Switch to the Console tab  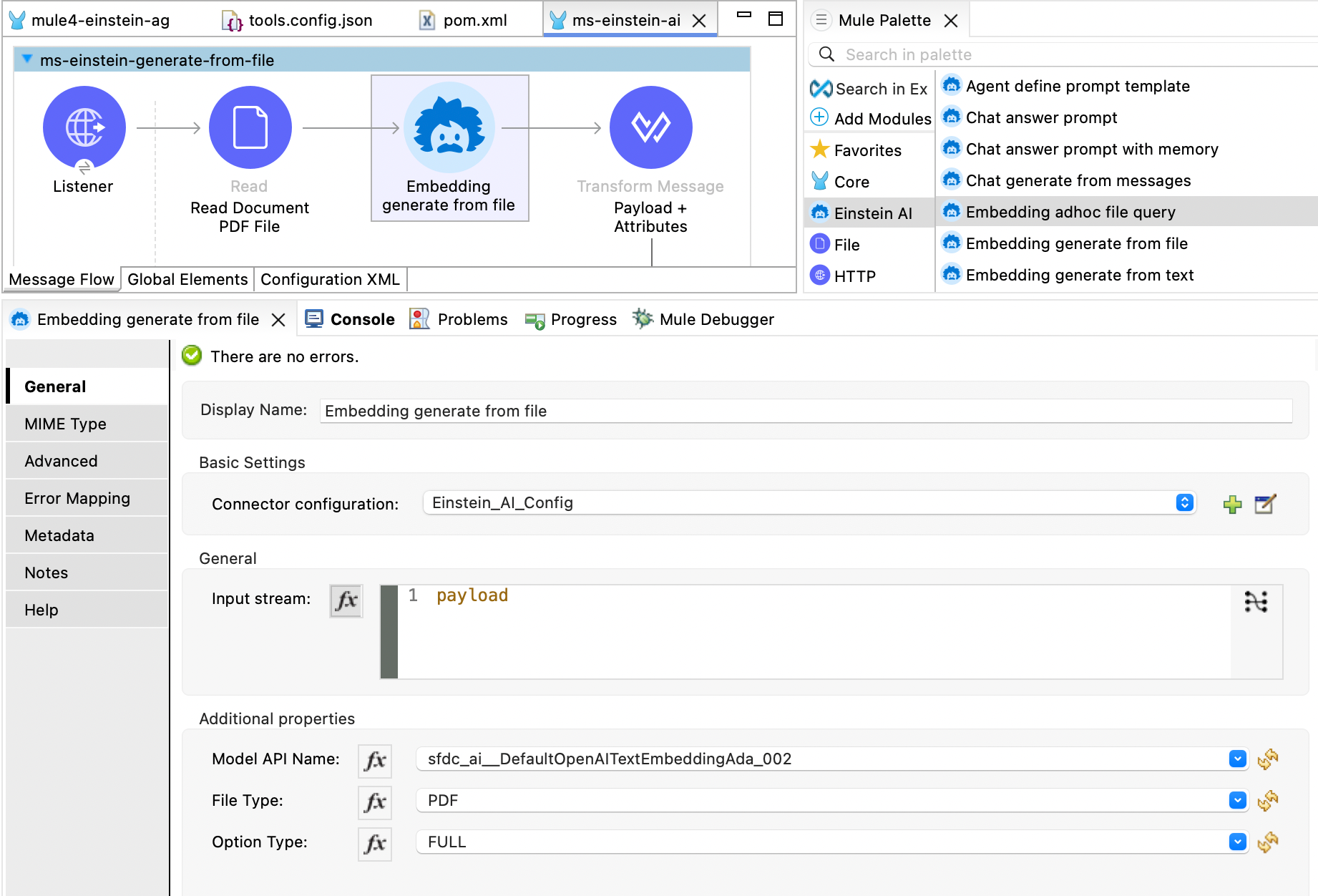[x=350, y=319]
